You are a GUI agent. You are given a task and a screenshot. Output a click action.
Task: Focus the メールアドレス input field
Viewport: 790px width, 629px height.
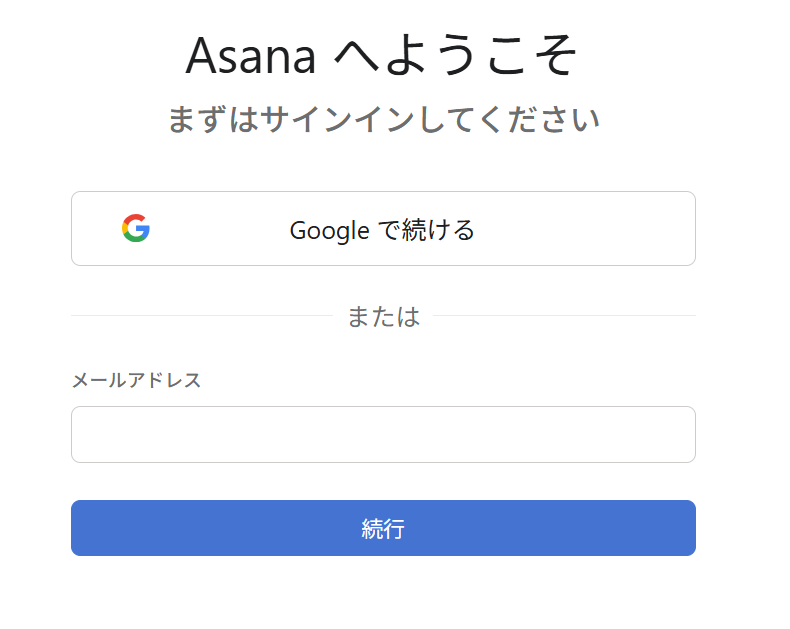click(x=383, y=434)
